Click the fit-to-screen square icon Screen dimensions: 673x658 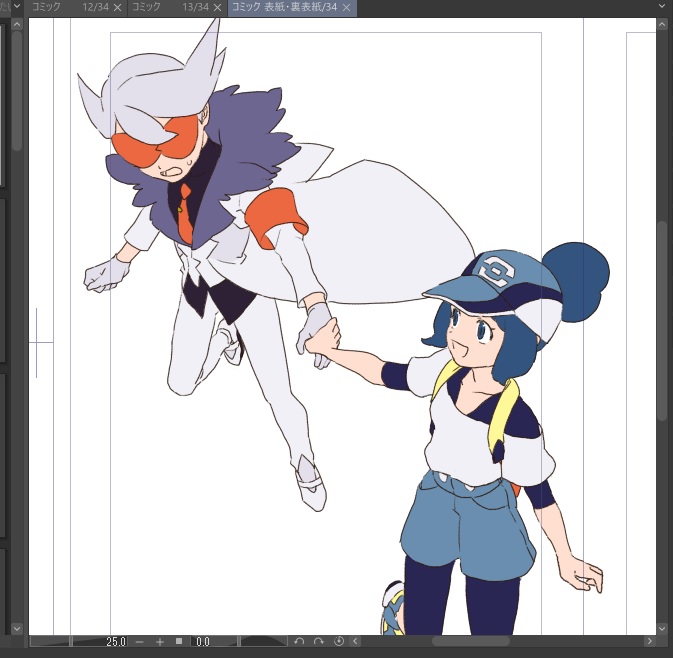tap(179, 641)
